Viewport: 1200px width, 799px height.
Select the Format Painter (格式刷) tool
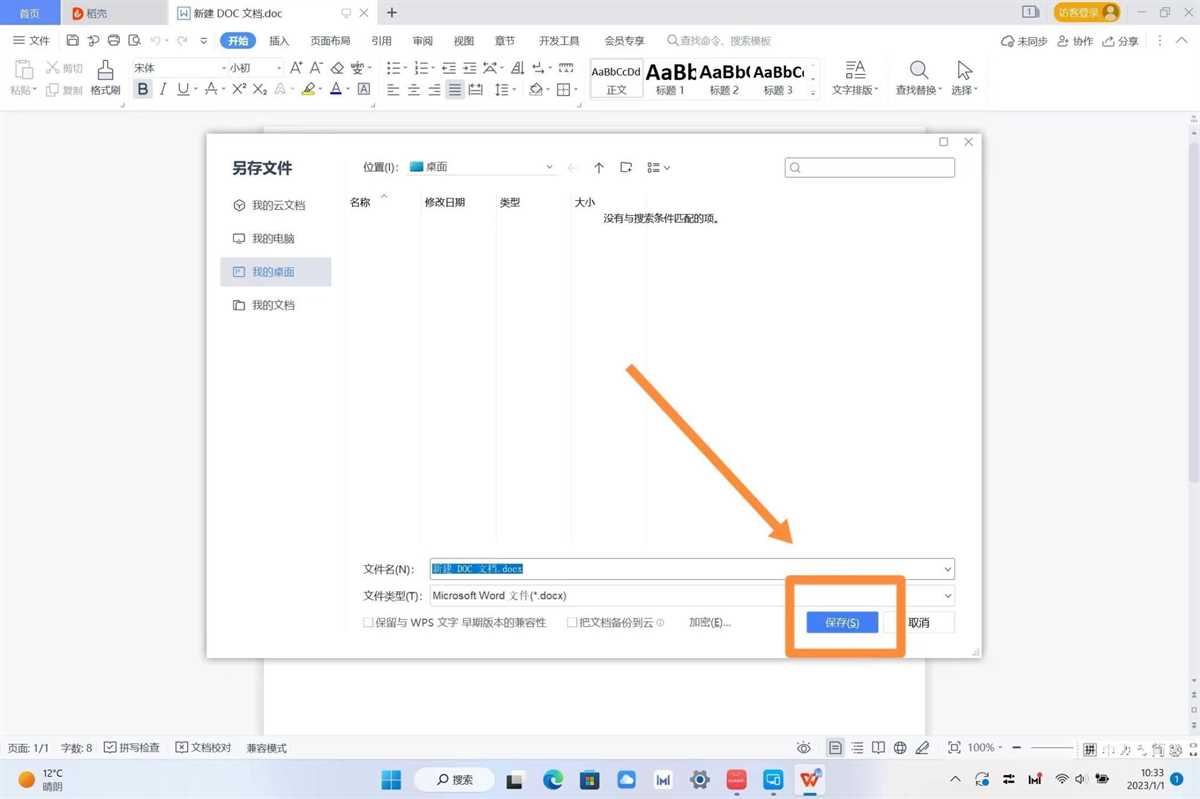click(105, 77)
